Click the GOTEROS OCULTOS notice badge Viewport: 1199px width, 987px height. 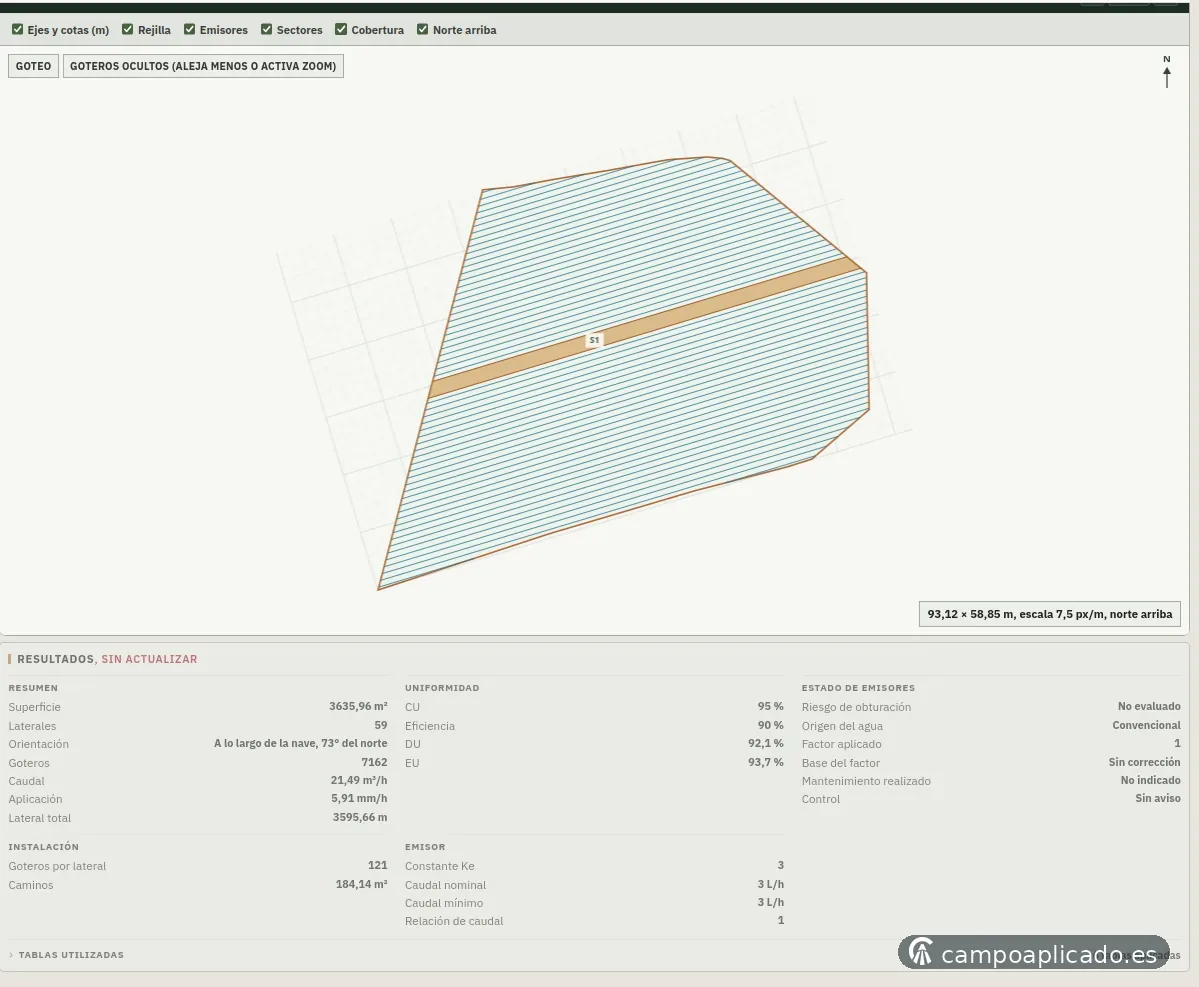203,66
